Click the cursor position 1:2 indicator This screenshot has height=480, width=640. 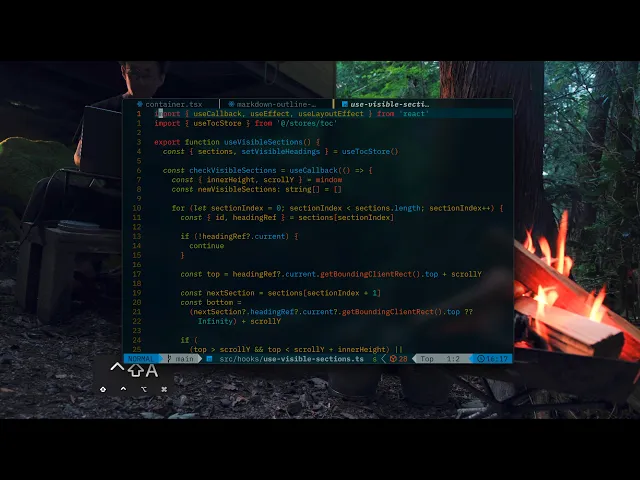(453, 359)
